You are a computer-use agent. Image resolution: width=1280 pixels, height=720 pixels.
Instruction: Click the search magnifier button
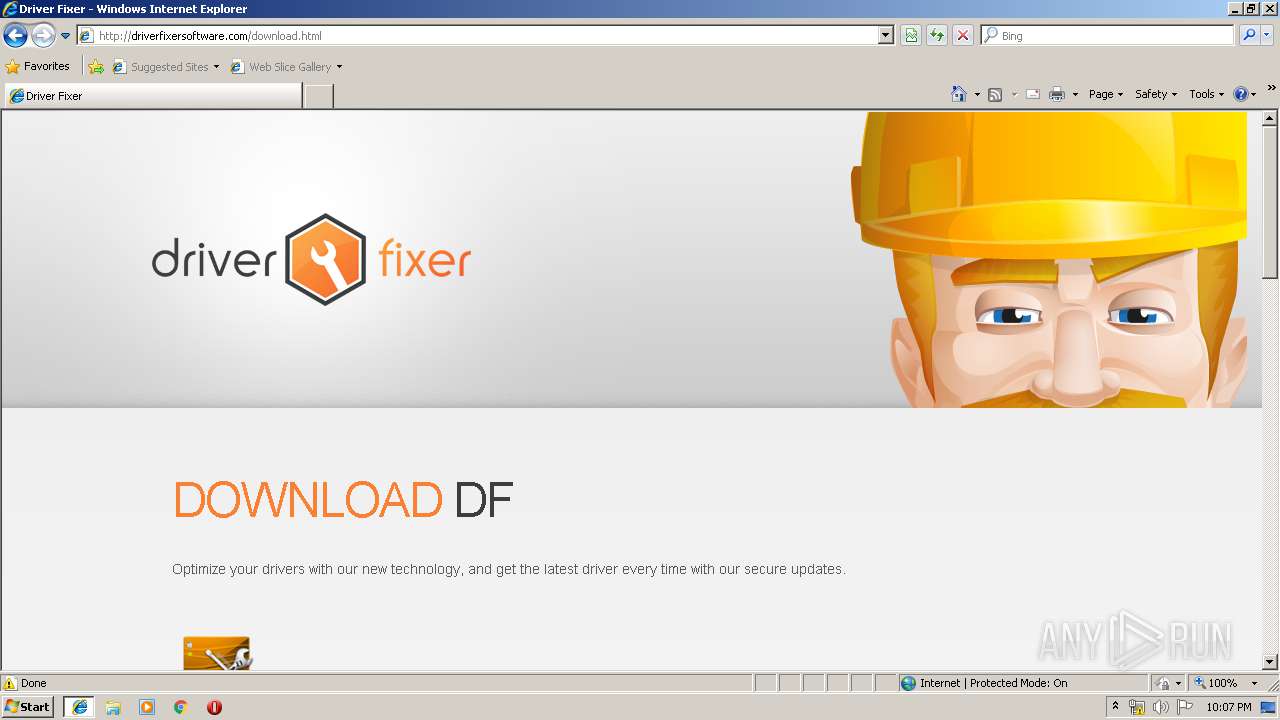[1249, 35]
